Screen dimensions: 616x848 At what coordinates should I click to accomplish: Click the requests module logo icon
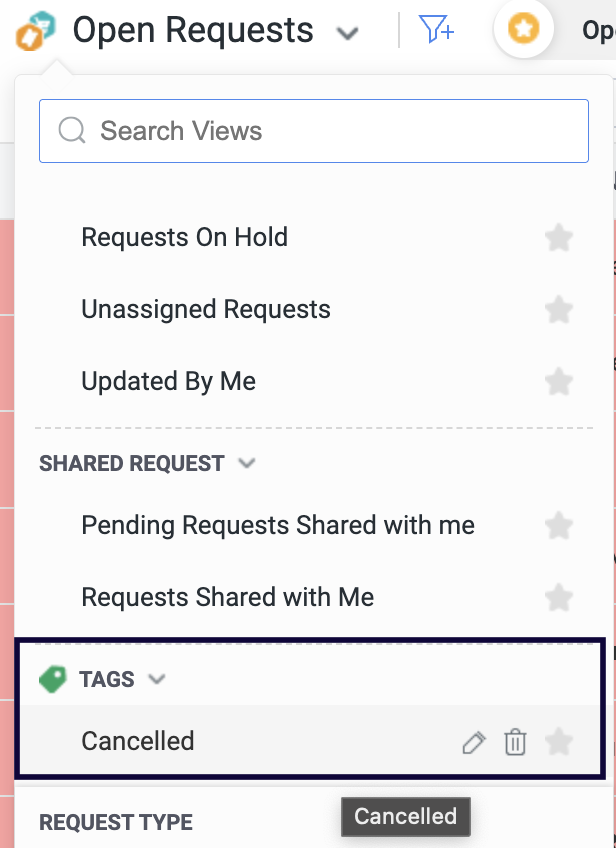(x=36, y=31)
